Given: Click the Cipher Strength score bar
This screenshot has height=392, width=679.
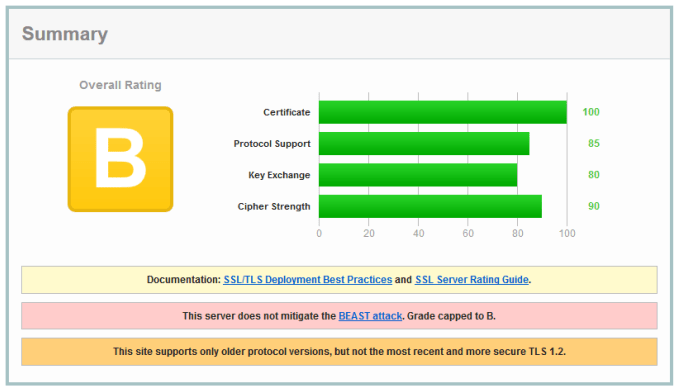Looking at the screenshot, I should [430, 206].
